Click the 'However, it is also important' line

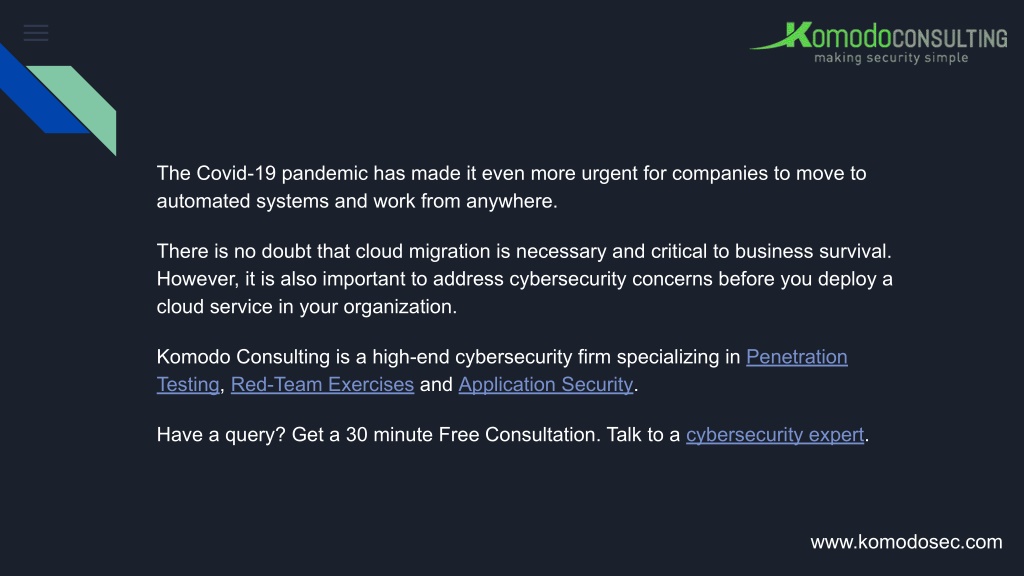click(x=524, y=280)
